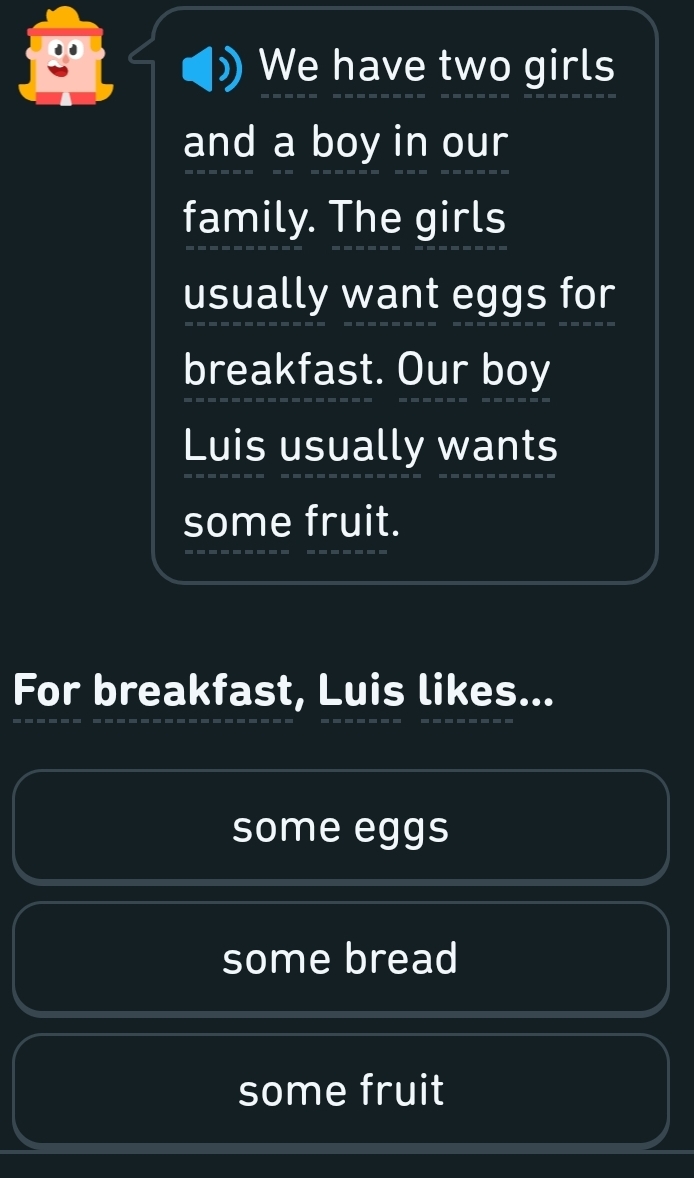This screenshot has height=1178, width=694.
Task: Select the "some eggs" answer
Action: [x=341, y=827]
